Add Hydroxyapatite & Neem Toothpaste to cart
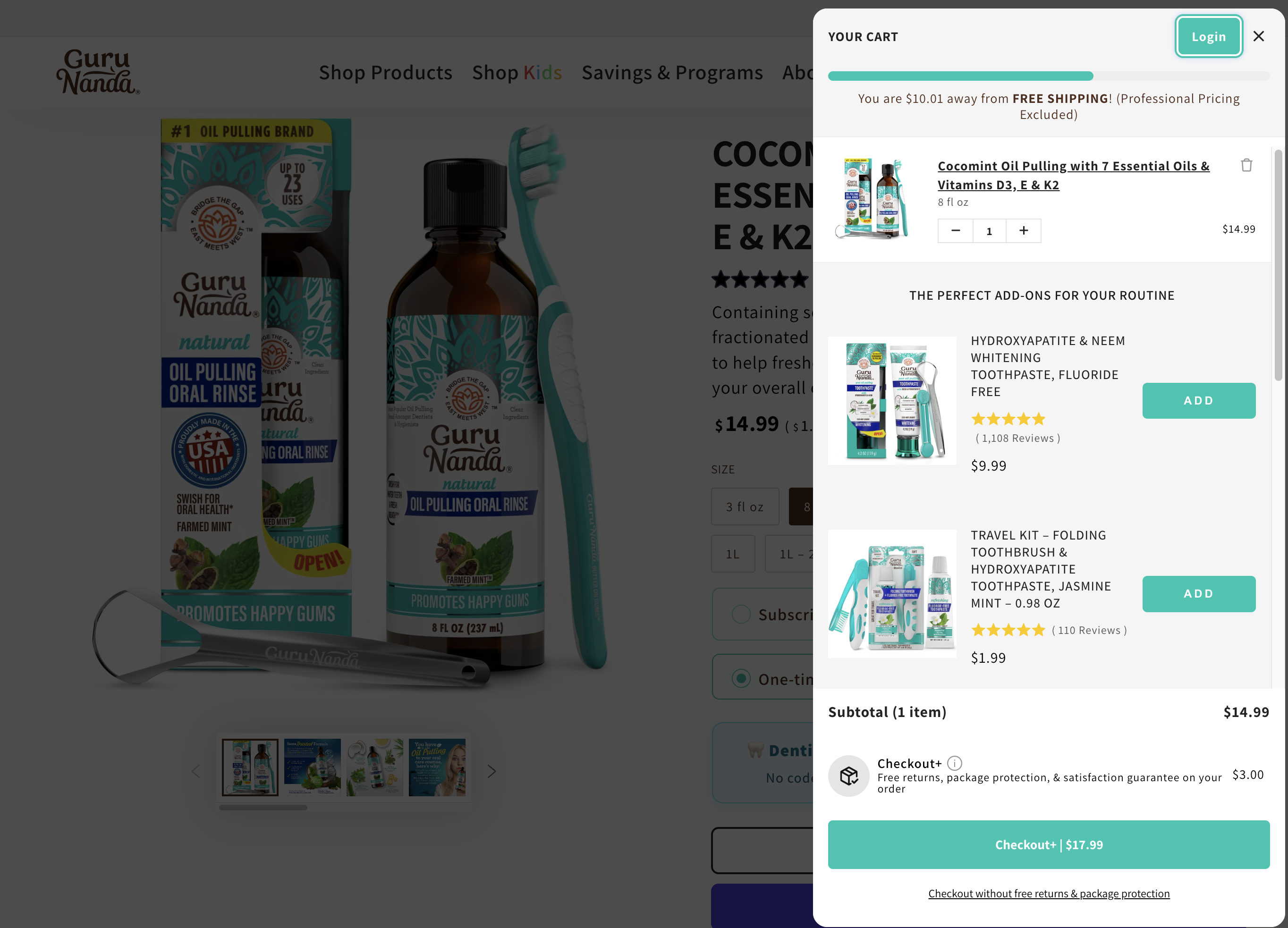Image resolution: width=1288 pixels, height=928 pixels. pos(1198,400)
